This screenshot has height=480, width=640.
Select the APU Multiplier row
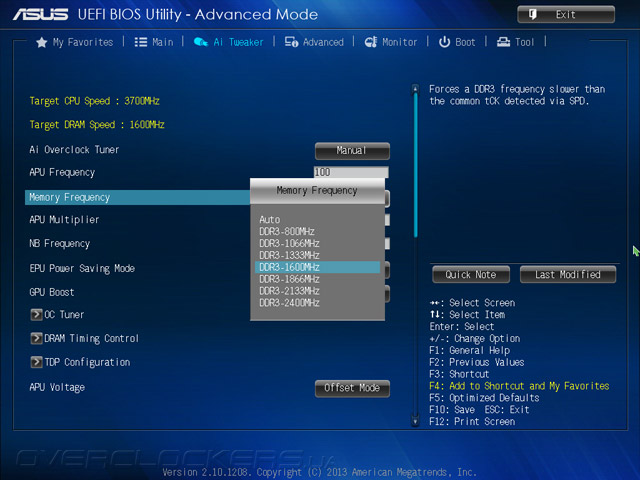[64, 220]
